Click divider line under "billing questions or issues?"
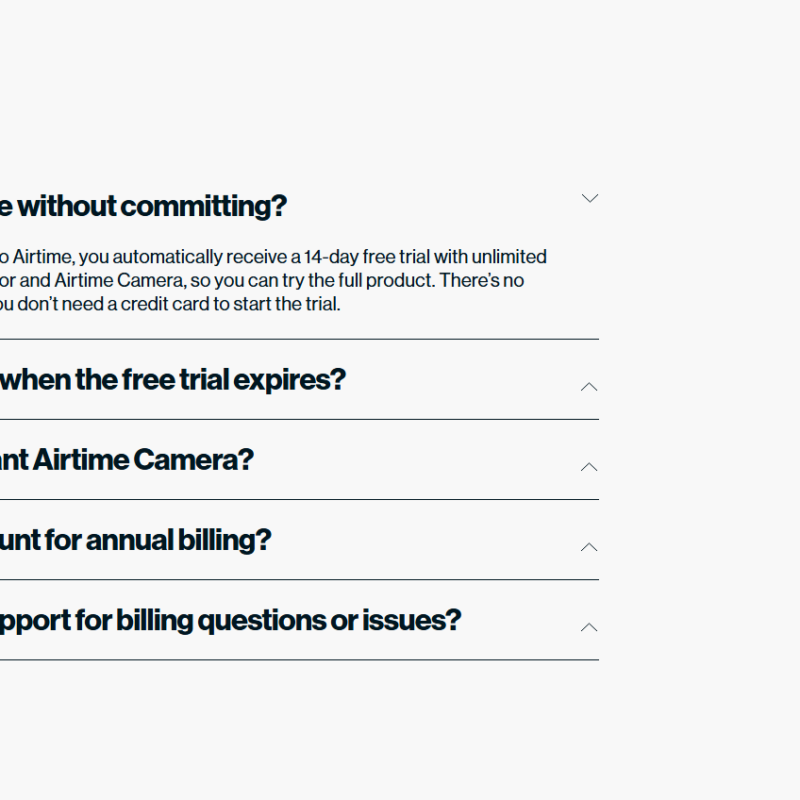This screenshot has height=800, width=800. pyautogui.click(x=300, y=659)
